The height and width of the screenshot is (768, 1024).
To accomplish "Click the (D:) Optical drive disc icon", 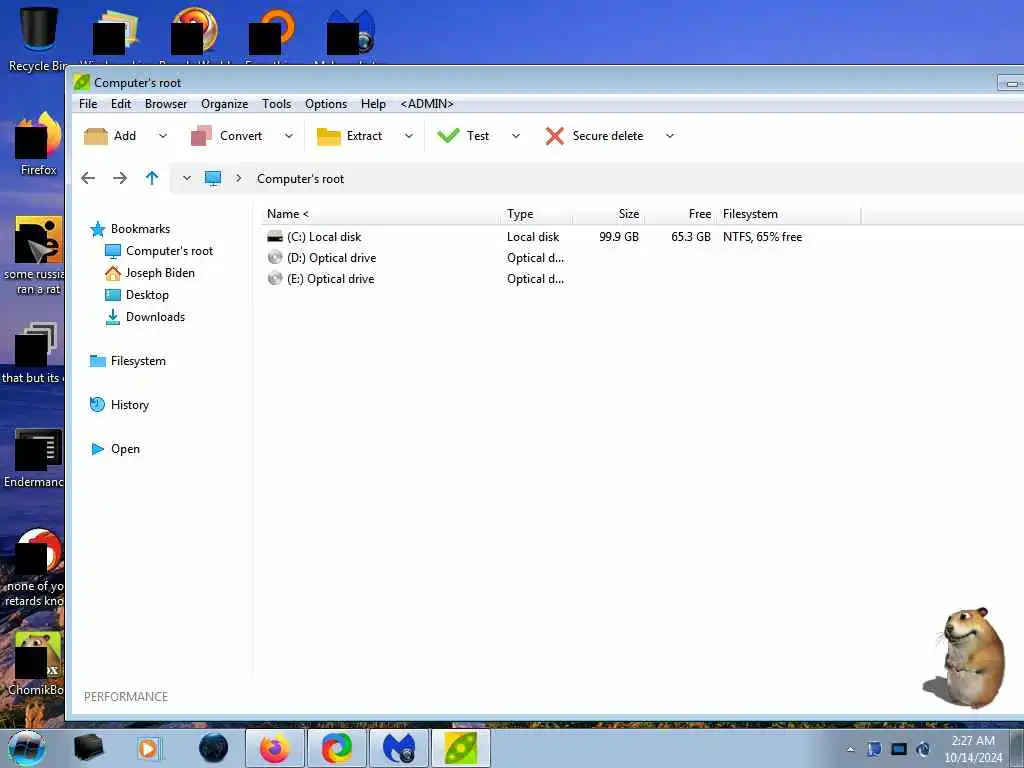I will point(275,257).
